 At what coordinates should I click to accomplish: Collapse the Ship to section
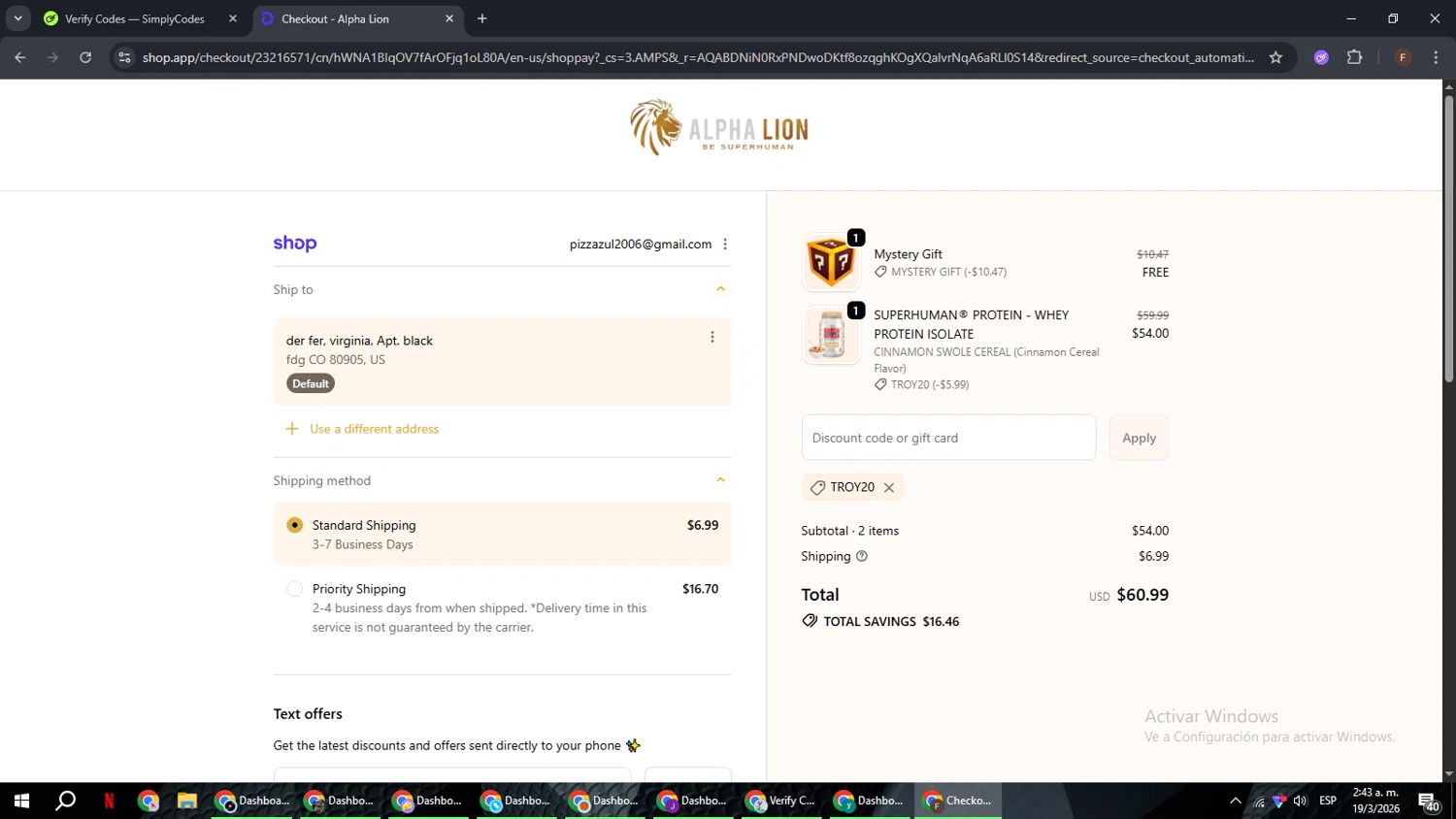[x=720, y=289]
